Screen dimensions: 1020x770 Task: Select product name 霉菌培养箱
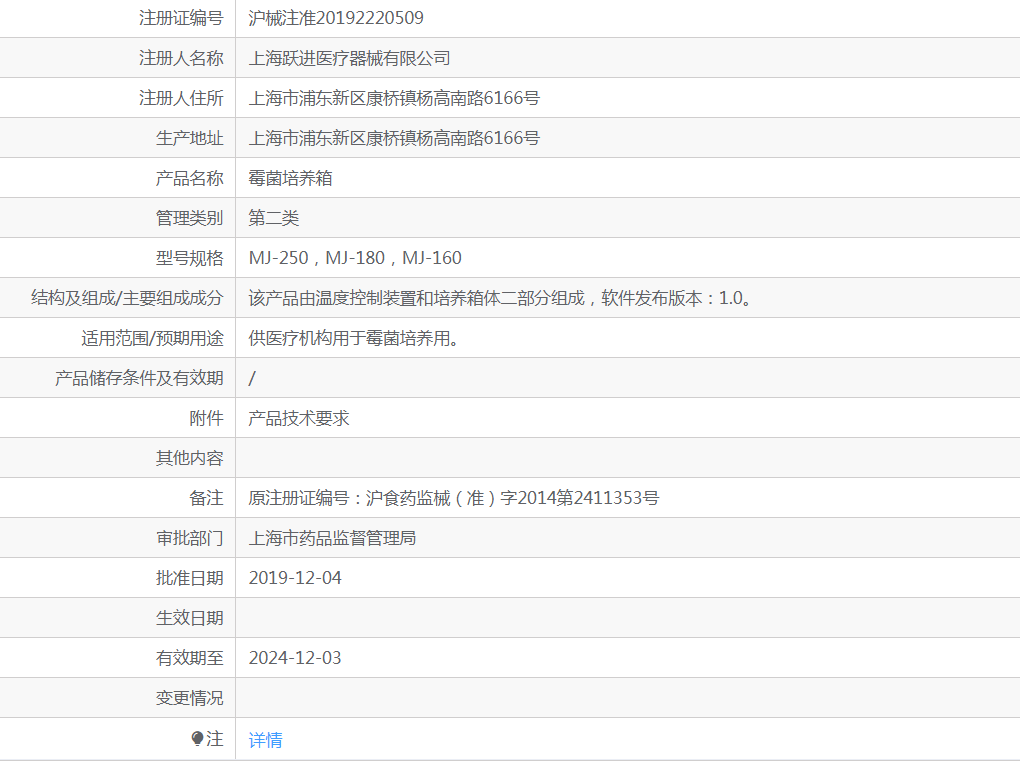290,178
